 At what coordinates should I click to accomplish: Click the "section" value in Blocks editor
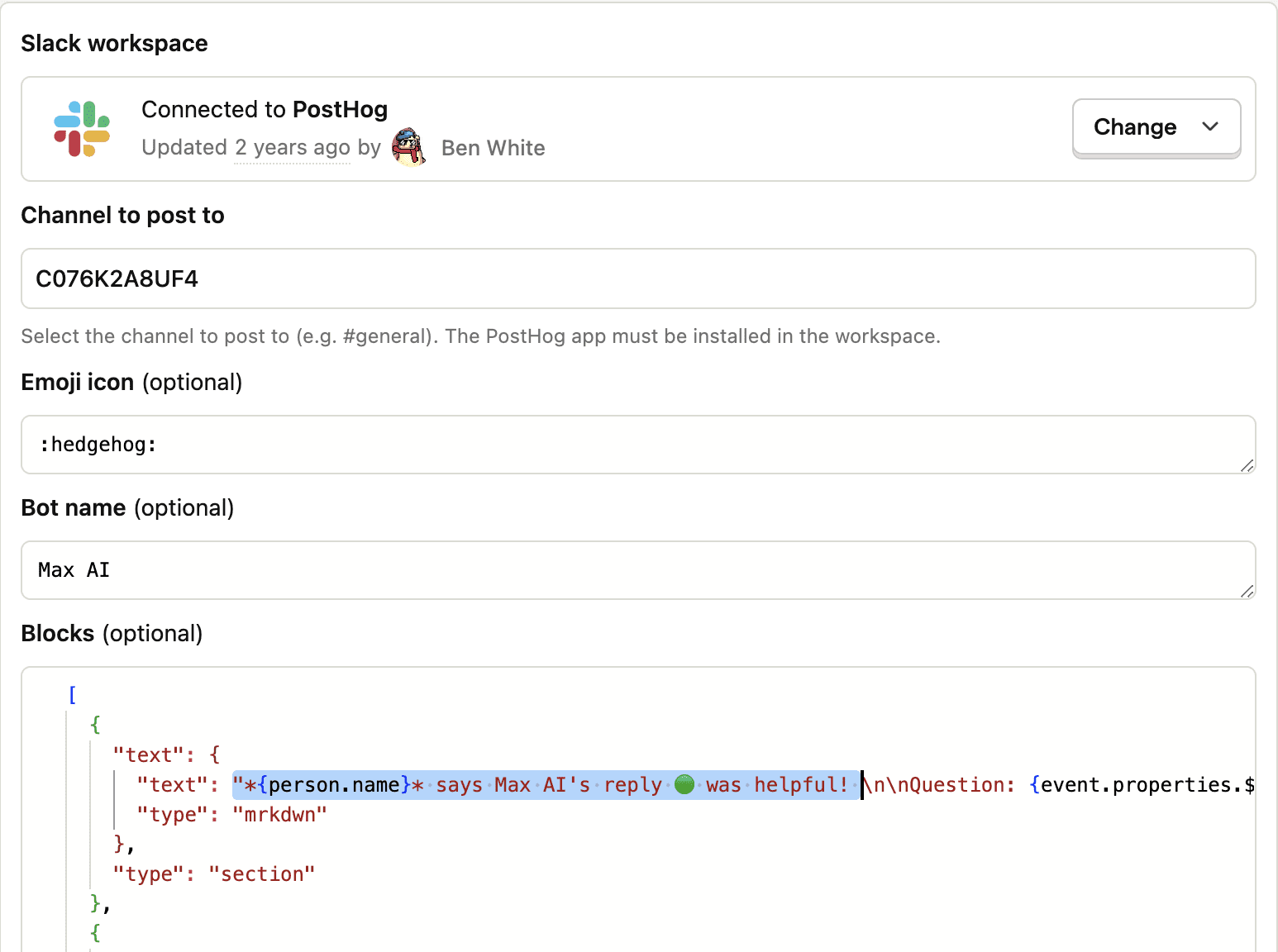[262, 874]
